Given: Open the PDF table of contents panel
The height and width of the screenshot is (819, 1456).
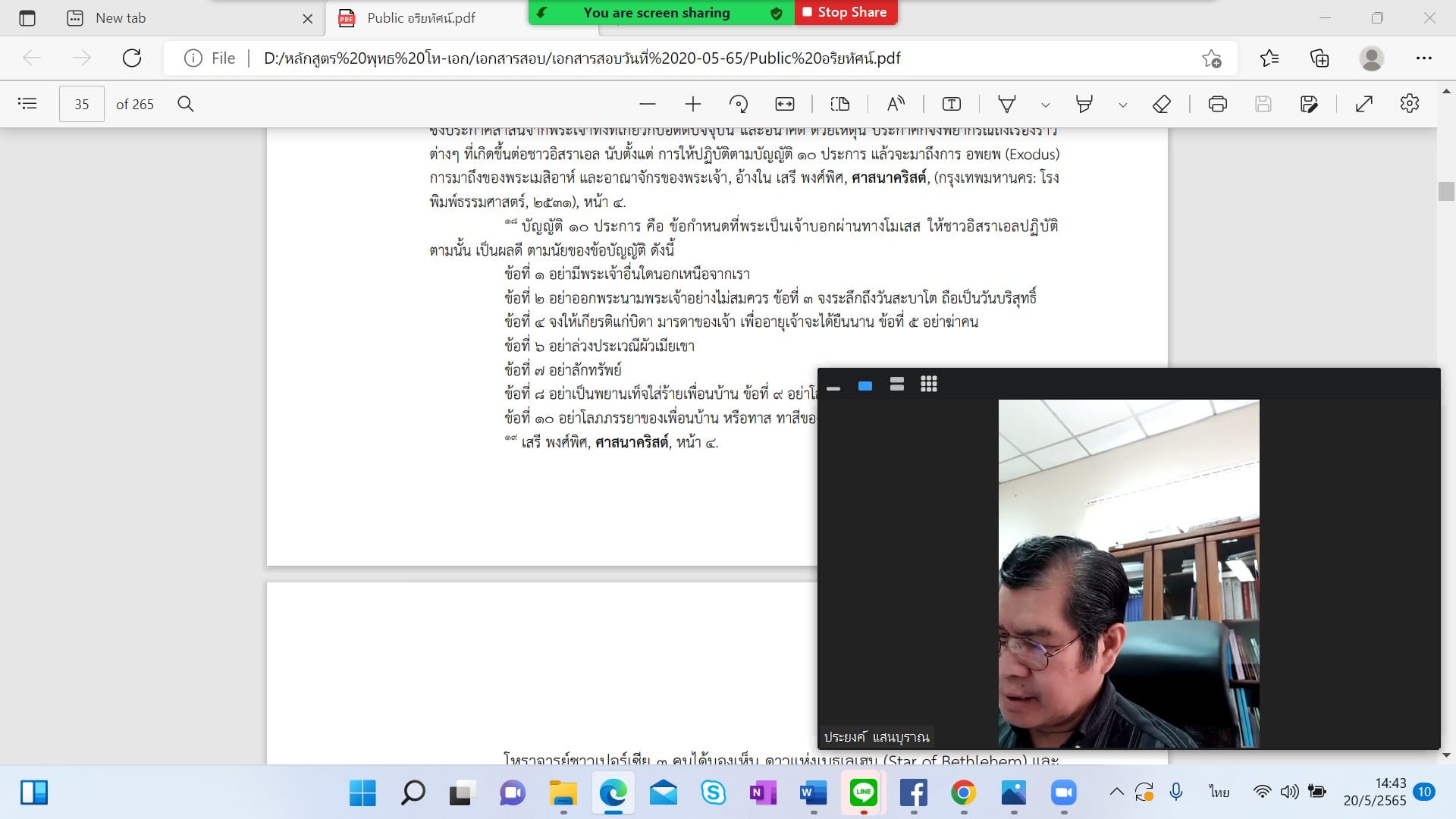Looking at the screenshot, I should pos(27,104).
